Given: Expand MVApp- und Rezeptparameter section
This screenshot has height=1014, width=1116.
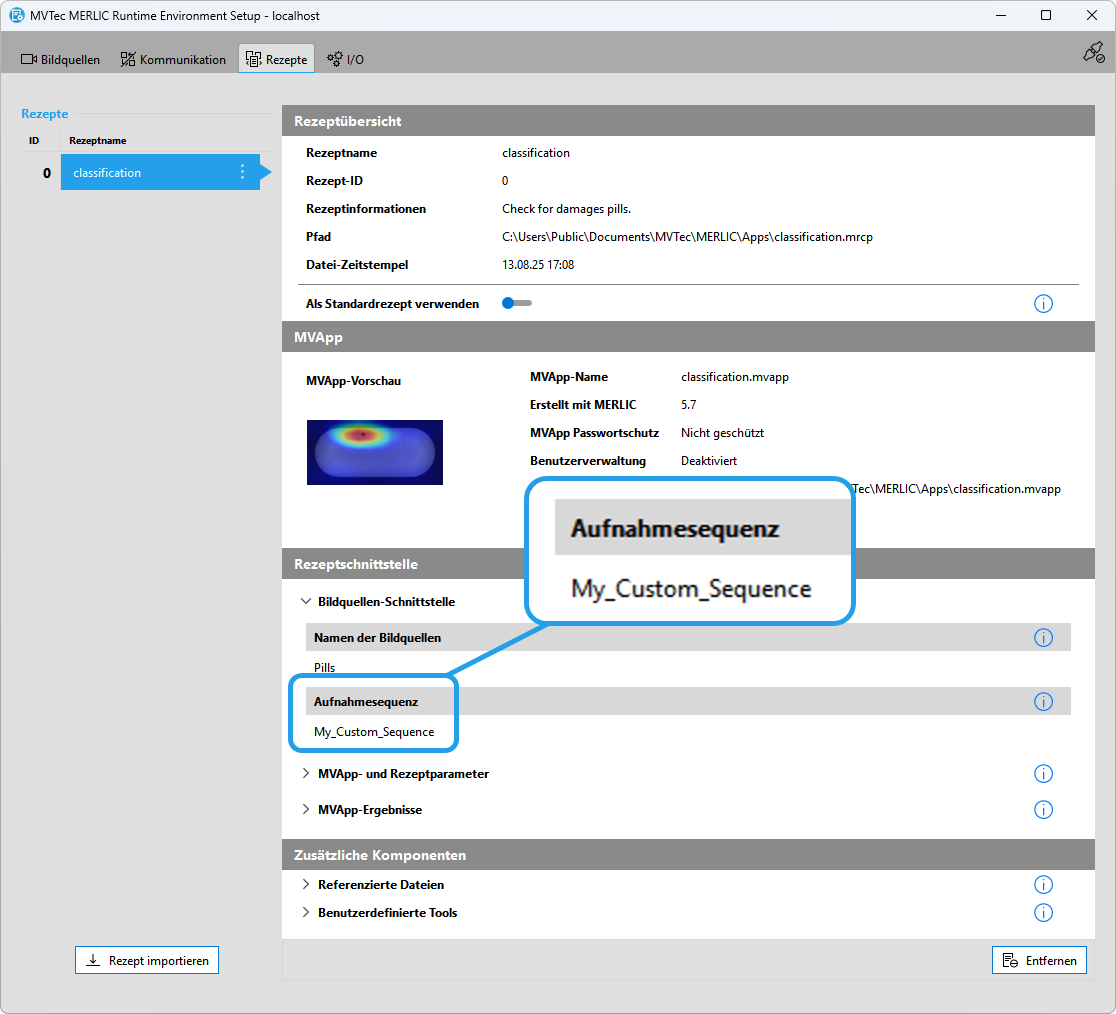Looking at the screenshot, I should click(306, 774).
